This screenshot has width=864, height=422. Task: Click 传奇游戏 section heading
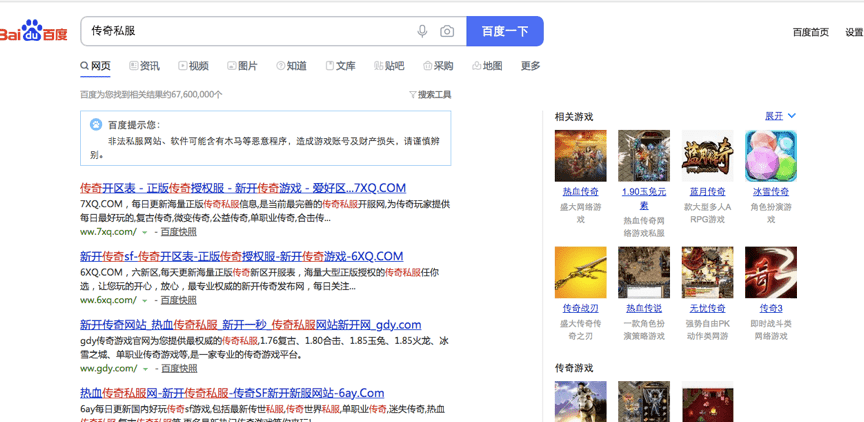[574, 367]
